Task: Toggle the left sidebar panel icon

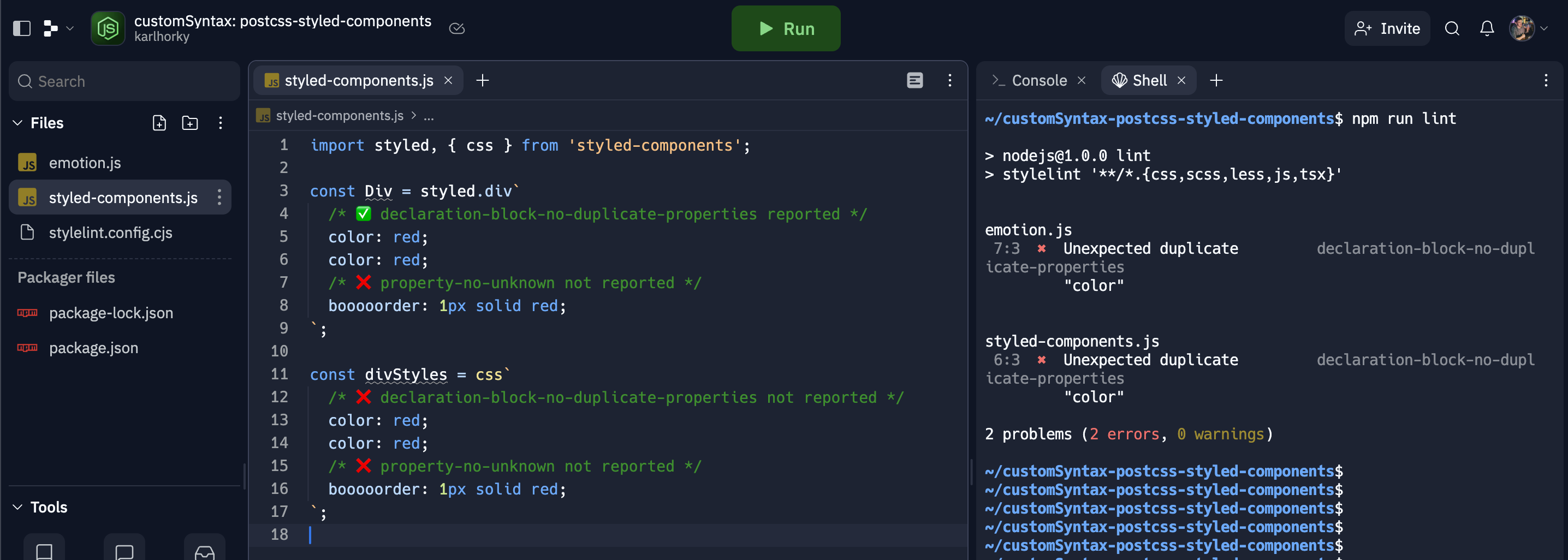Action: (22, 28)
